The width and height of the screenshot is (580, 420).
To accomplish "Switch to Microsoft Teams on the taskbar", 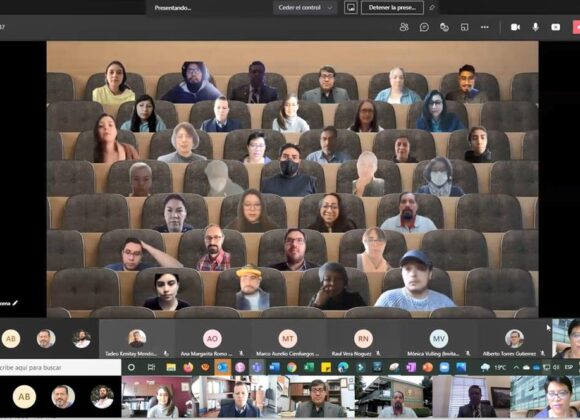I will click(x=257, y=367).
